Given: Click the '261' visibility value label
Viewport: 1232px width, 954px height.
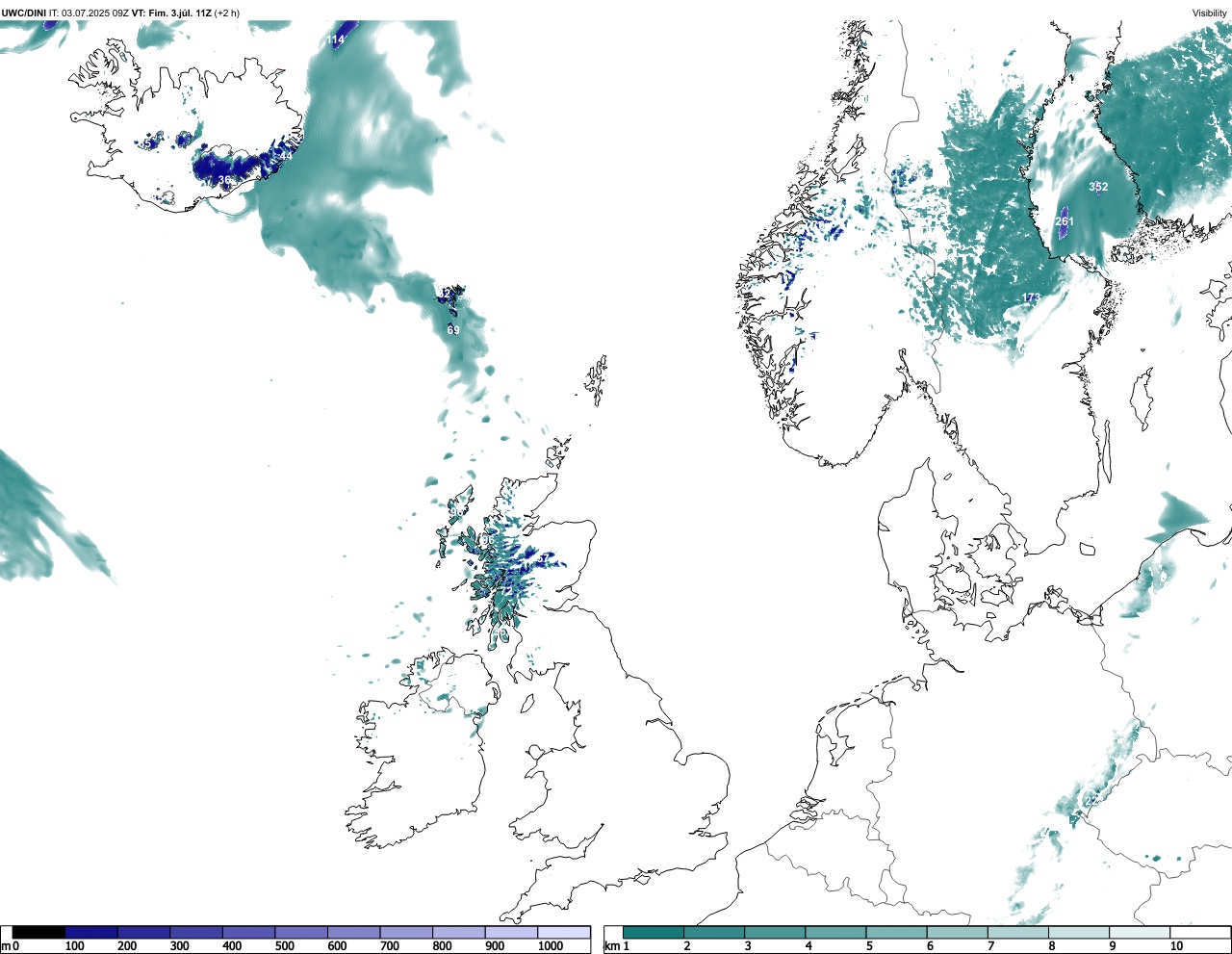Looking at the screenshot, I should tap(1064, 221).
